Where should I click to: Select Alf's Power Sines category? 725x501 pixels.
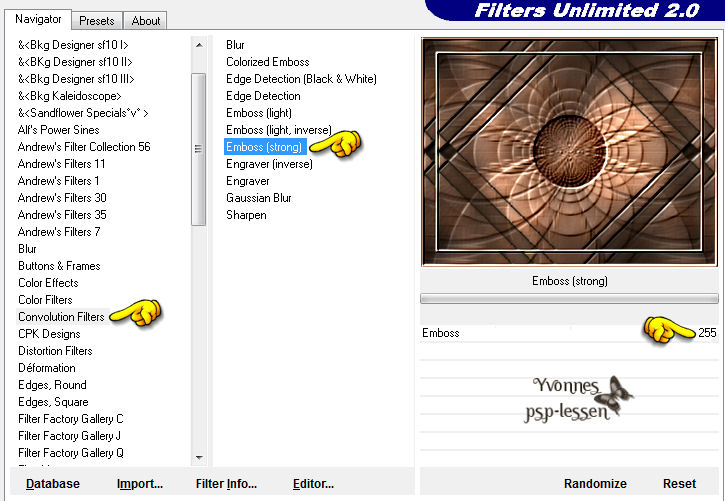click(x=58, y=130)
